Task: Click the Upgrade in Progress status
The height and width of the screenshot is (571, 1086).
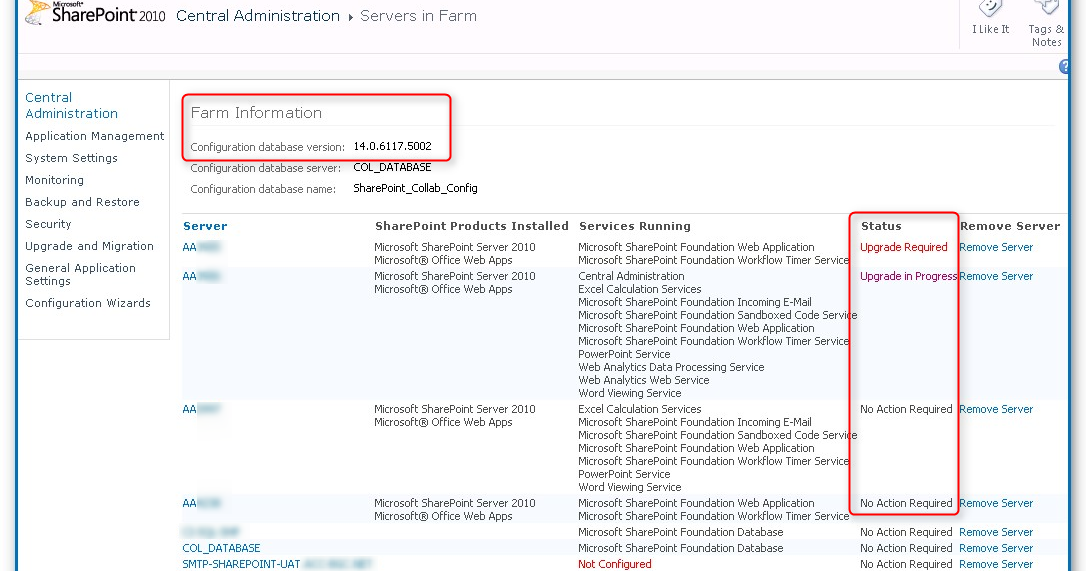Action: pyautogui.click(x=909, y=276)
